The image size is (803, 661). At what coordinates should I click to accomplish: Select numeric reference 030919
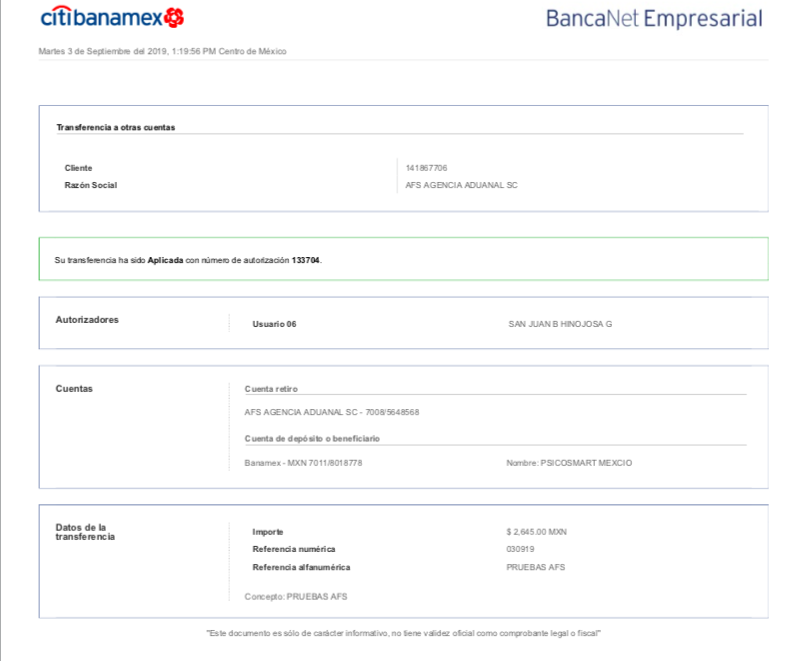520,549
